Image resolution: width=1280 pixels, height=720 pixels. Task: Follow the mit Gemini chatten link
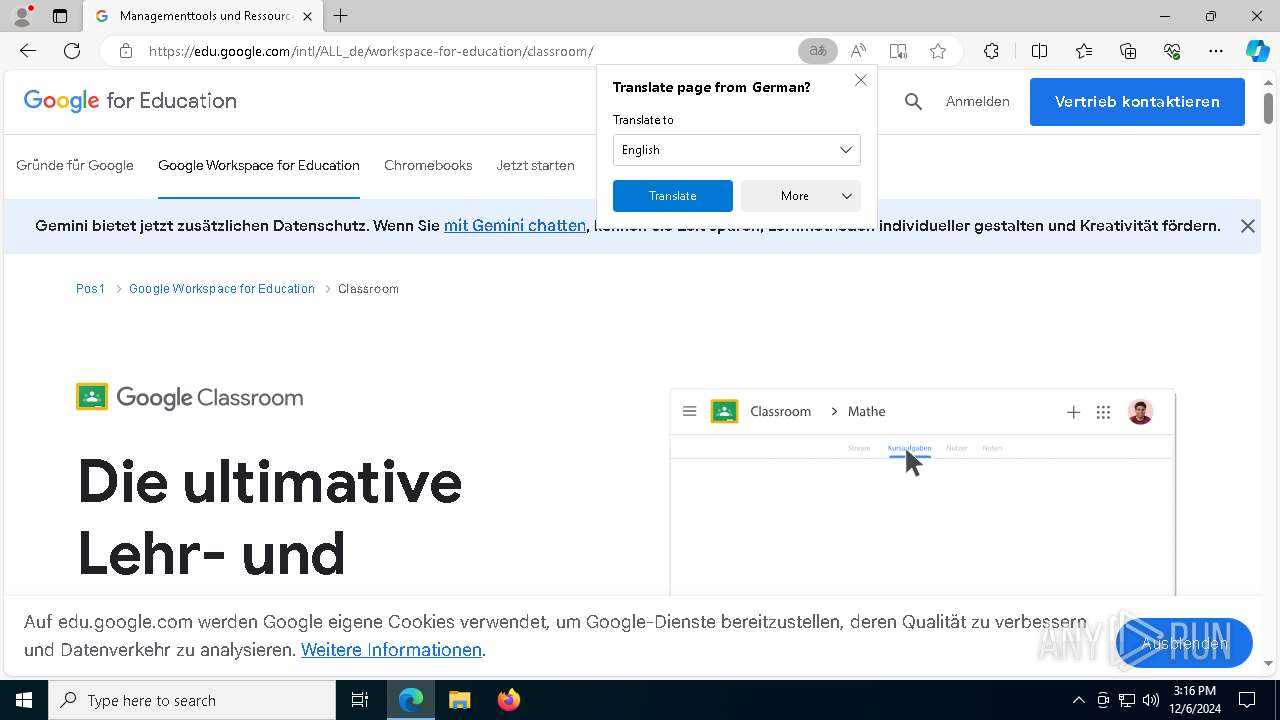[515, 226]
